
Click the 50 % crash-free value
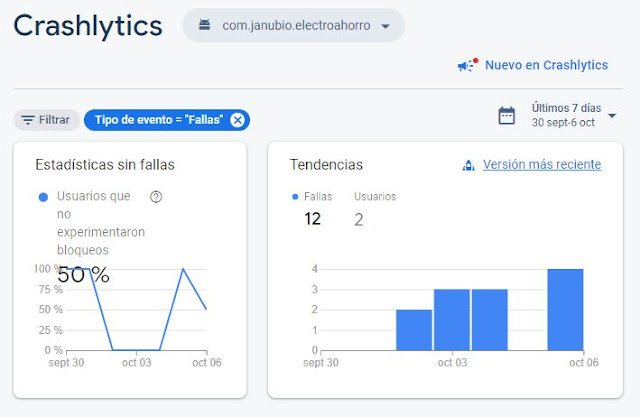83,275
